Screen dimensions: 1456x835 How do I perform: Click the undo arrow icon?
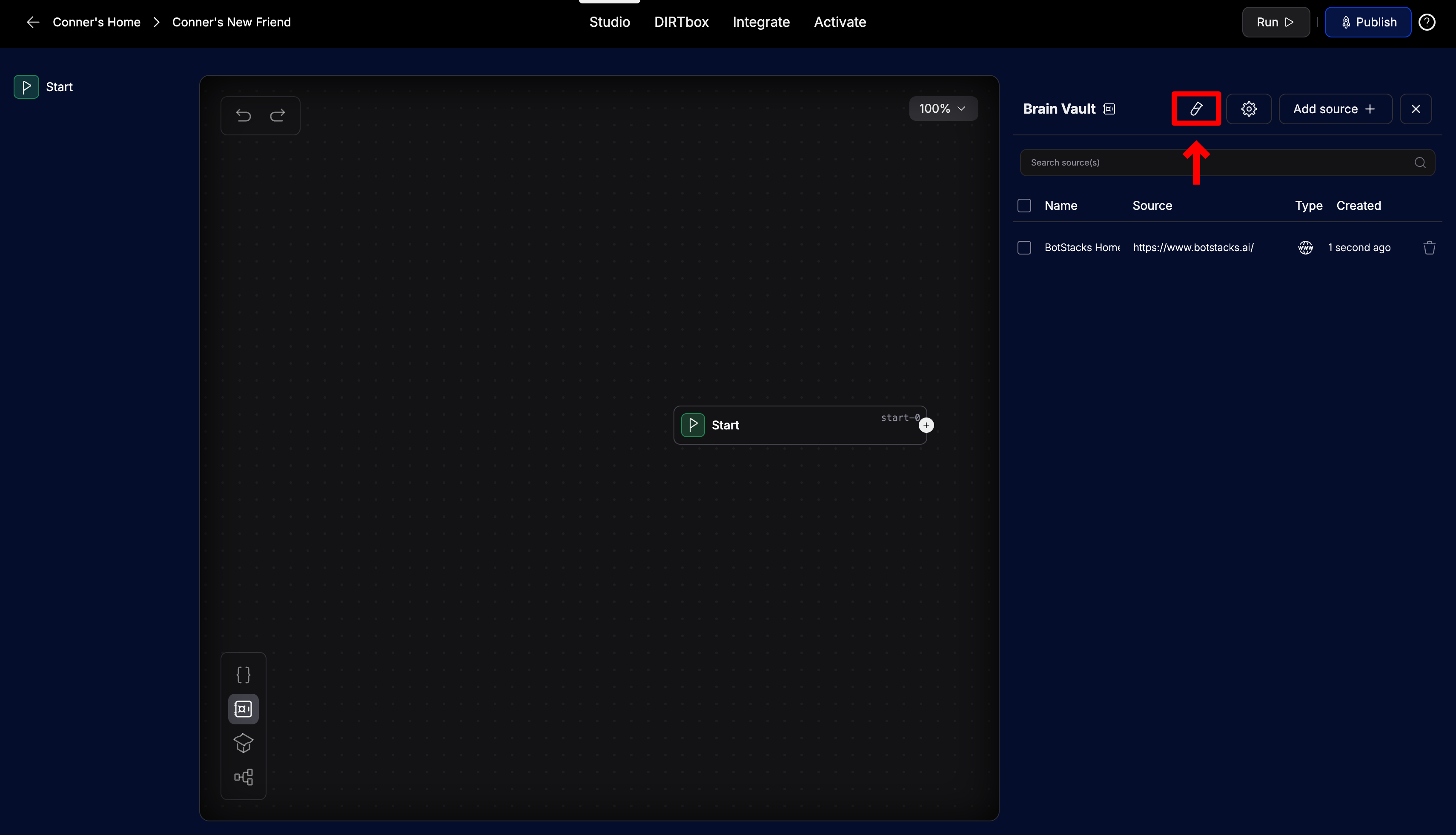[243, 115]
